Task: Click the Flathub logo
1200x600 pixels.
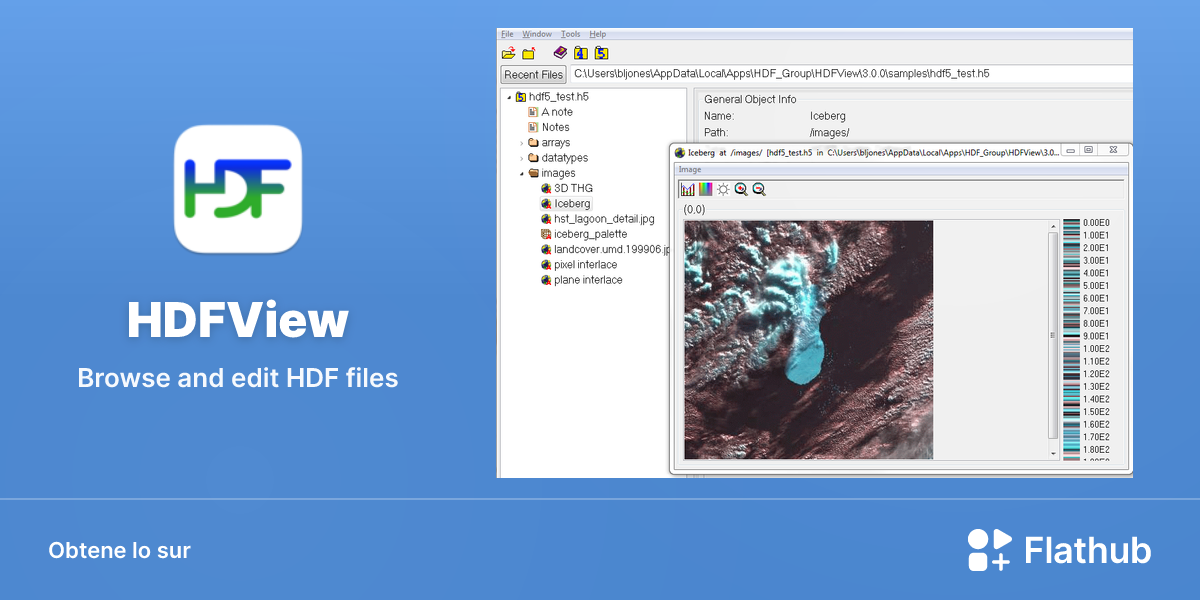Action: tap(1059, 550)
